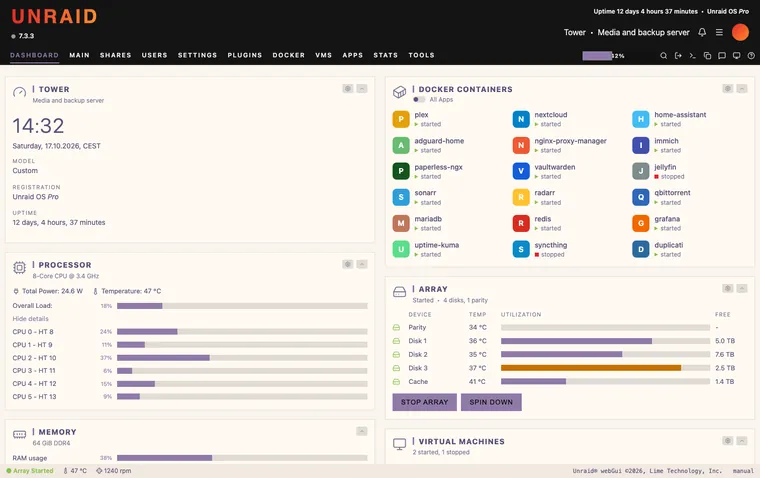Collapse the Processor tile
Image resolution: width=760 pixels, height=478 pixels.
pyautogui.click(x=362, y=264)
